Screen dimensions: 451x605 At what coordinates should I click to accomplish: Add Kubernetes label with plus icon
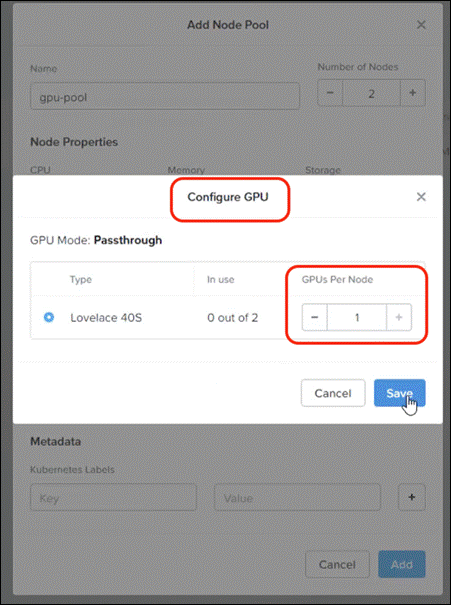tap(412, 497)
